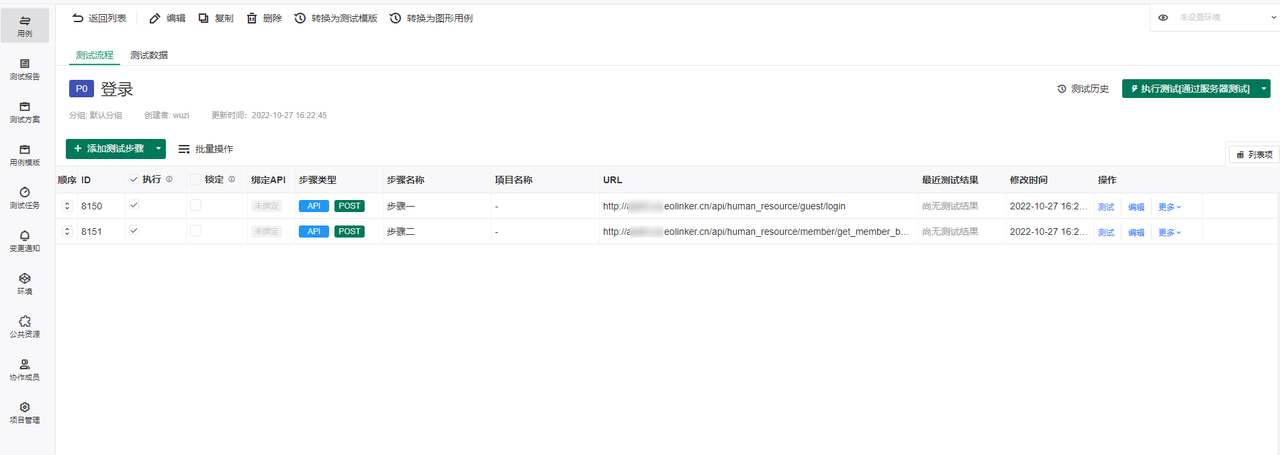Click 编辑 link for step 8151

tap(1136, 233)
